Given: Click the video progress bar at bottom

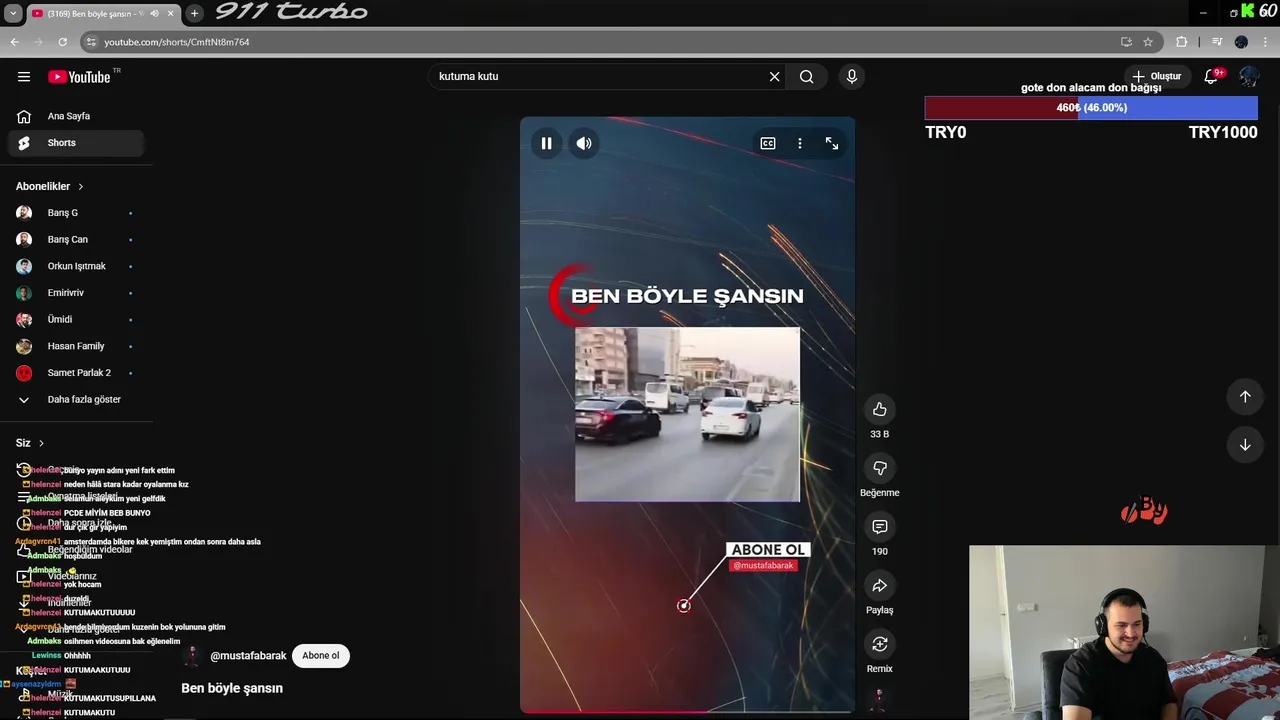Looking at the screenshot, I should pyautogui.click(x=687, y=711).
